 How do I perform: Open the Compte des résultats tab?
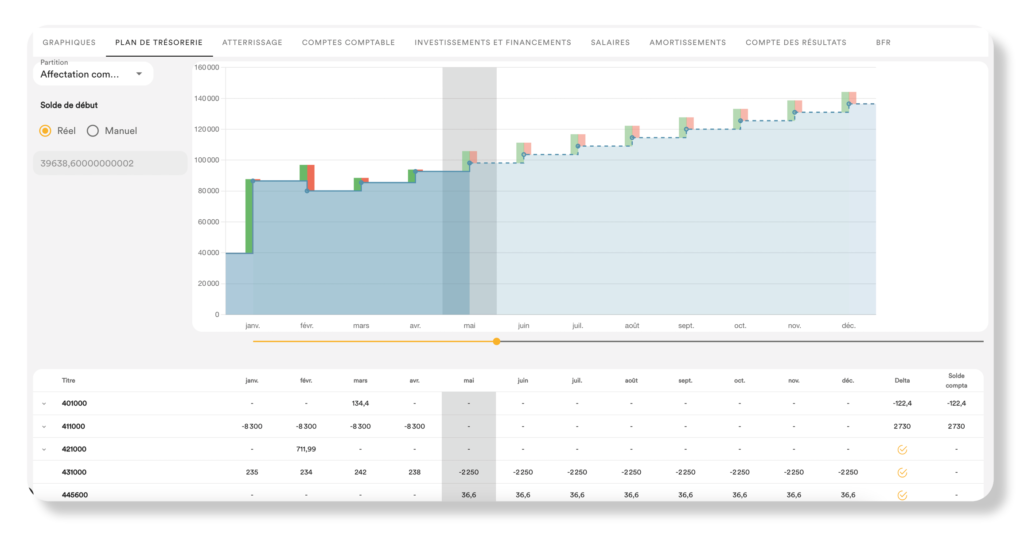click(x=795, y=42)
